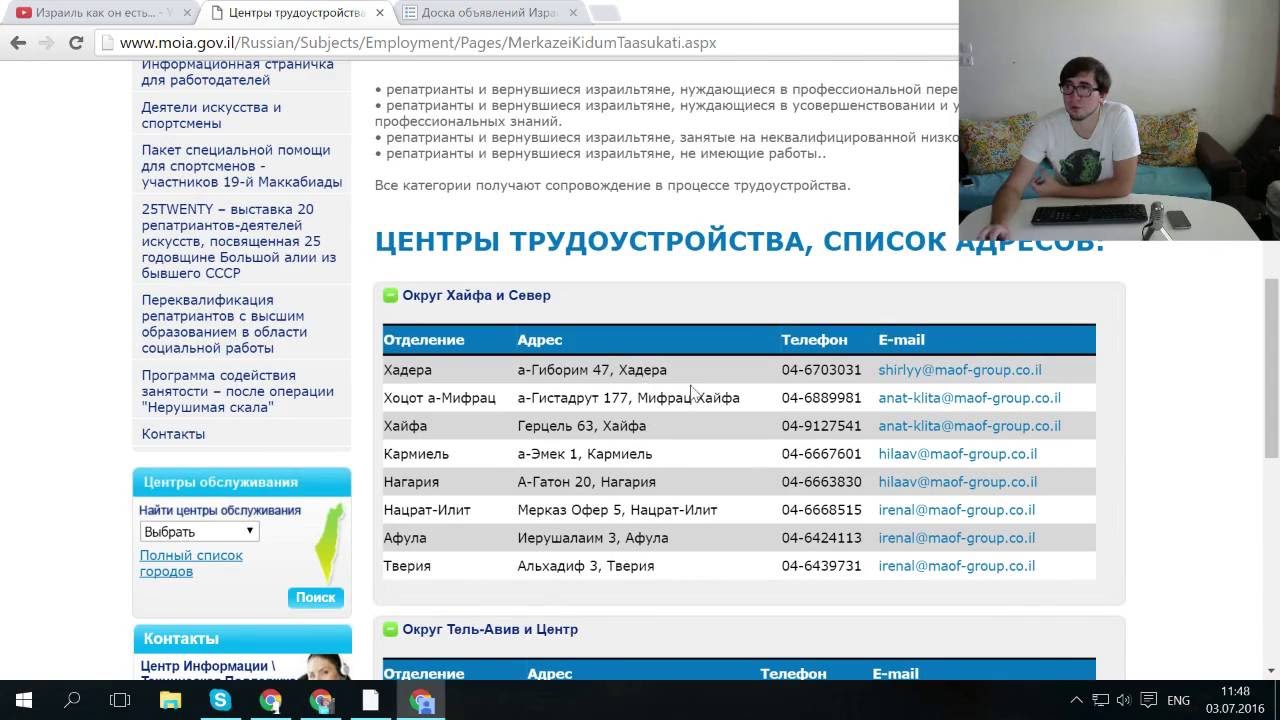Close the 'Доска объявлений' tab
The height and width of the screenshot is (720, 1280).
click(x=573, y=13)
